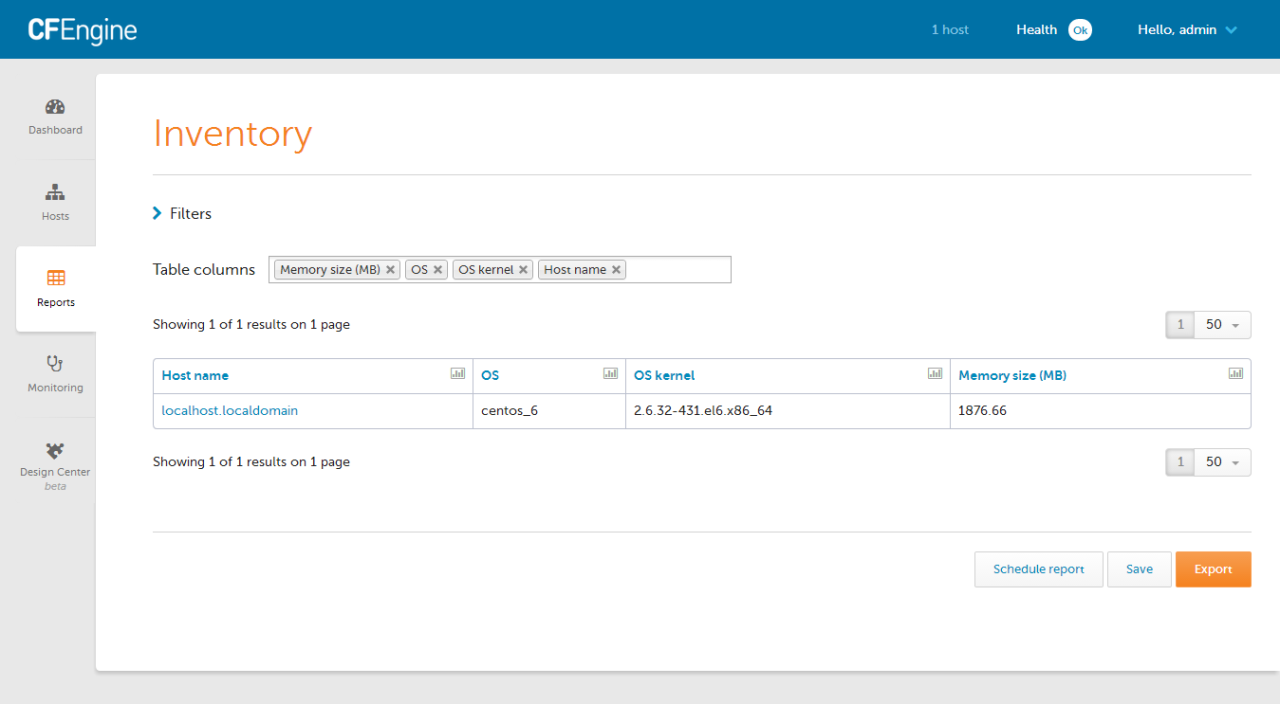The height and width of the screenshot is (704, 1280).
Task: Open the Dashboard page from the sidebar
Action: [55, 115]
